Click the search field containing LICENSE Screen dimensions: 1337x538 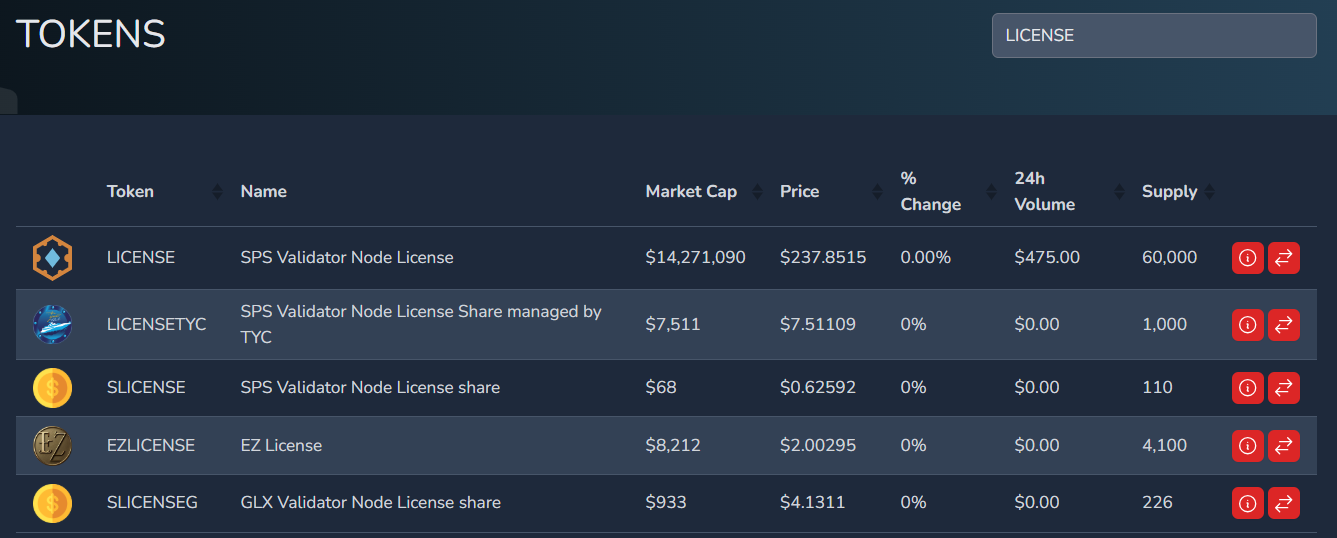pyautogui.click(x=1153, y=36)
